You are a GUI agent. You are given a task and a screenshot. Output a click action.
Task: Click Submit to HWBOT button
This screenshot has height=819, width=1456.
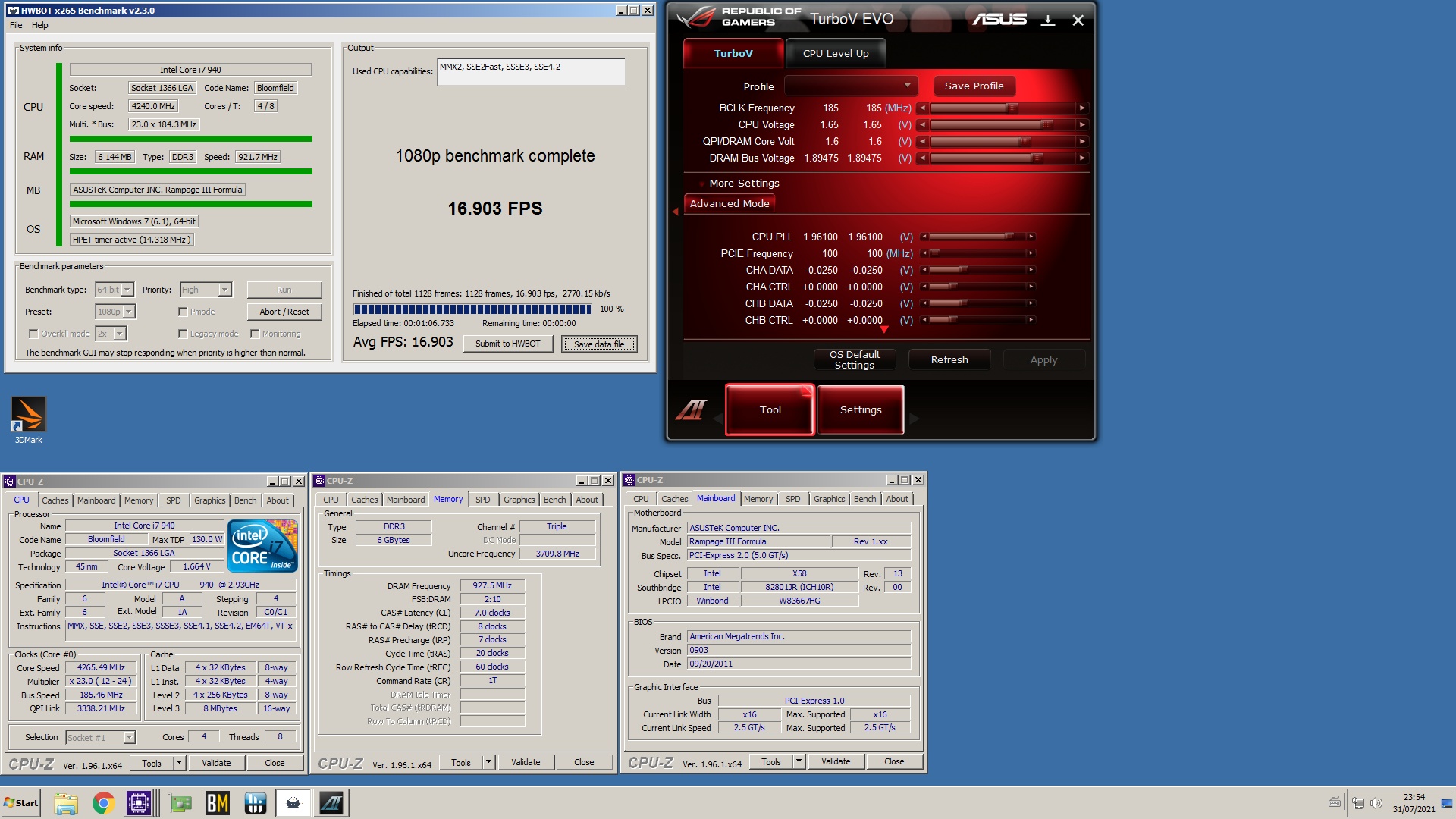507,344
